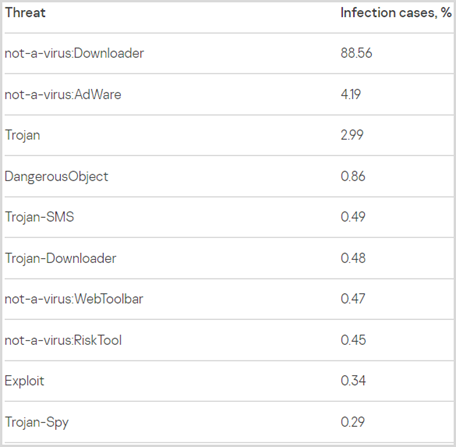Screen dimensions: 456x447
Task: Select the Trojan-Spy threat name
Action: (x=37, y=423)
